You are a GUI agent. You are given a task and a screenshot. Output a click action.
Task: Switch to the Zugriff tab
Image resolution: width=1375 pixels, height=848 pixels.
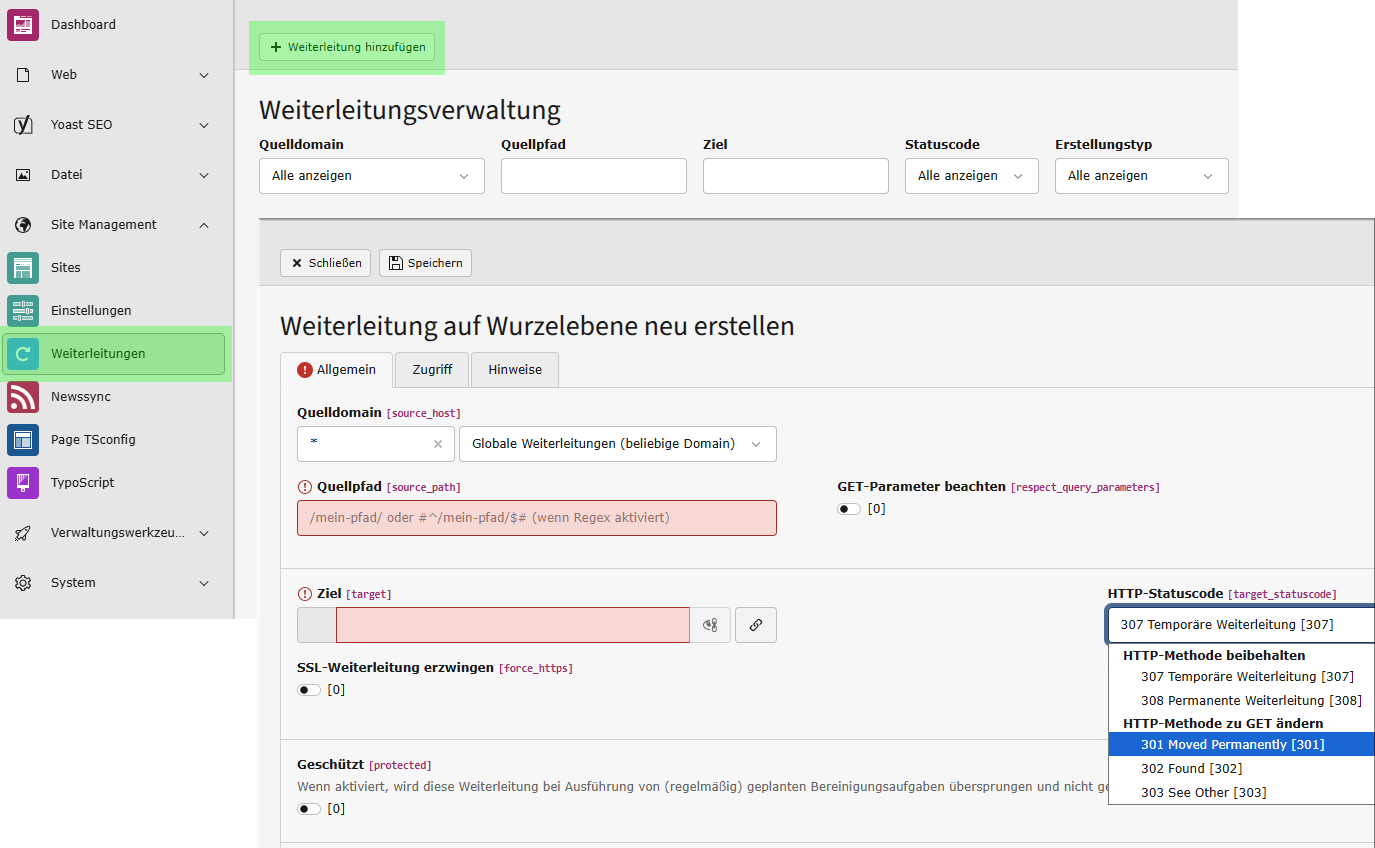pos(431,369)
